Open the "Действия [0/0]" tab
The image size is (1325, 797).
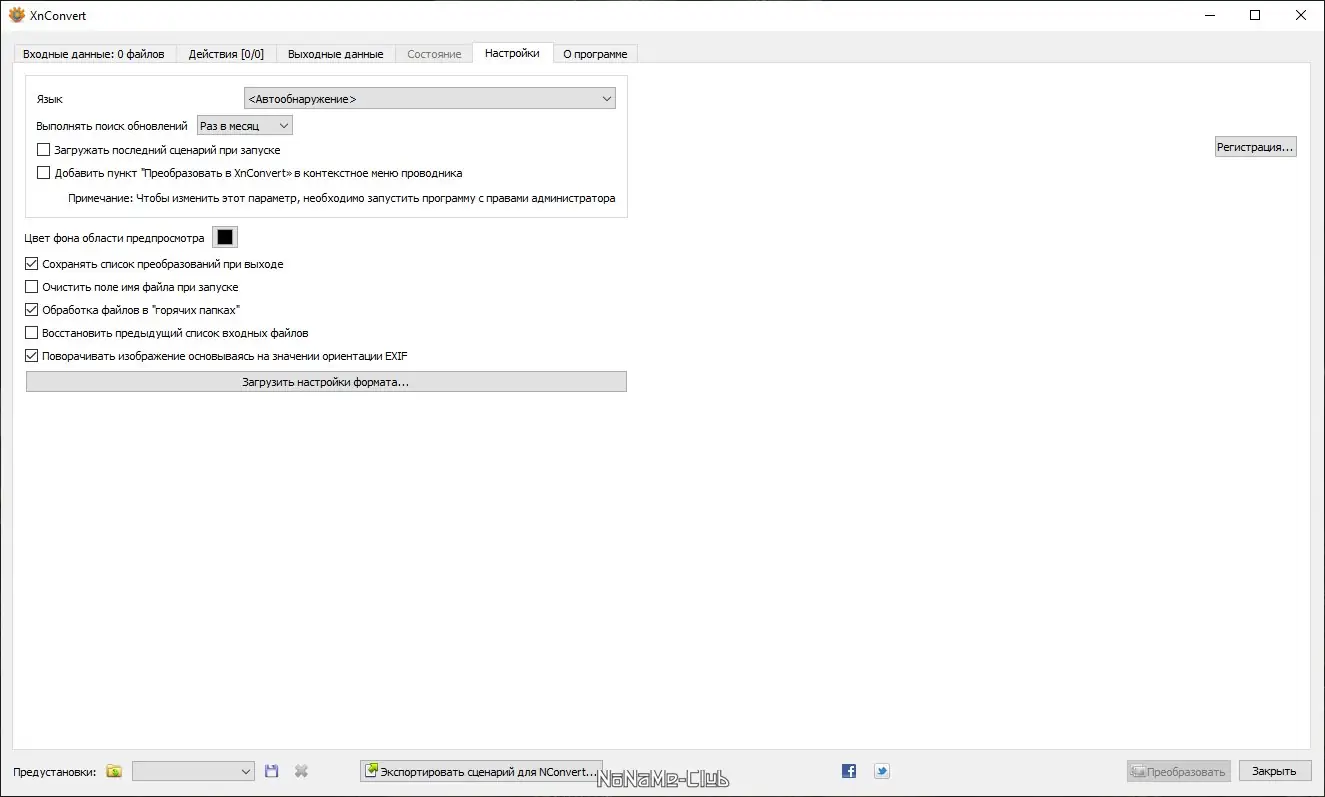pos(226,54)
